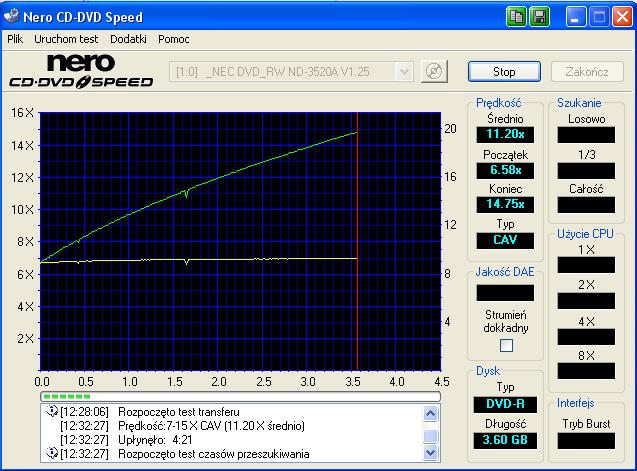Click the 3.60 GB length value

coord(505,440)
